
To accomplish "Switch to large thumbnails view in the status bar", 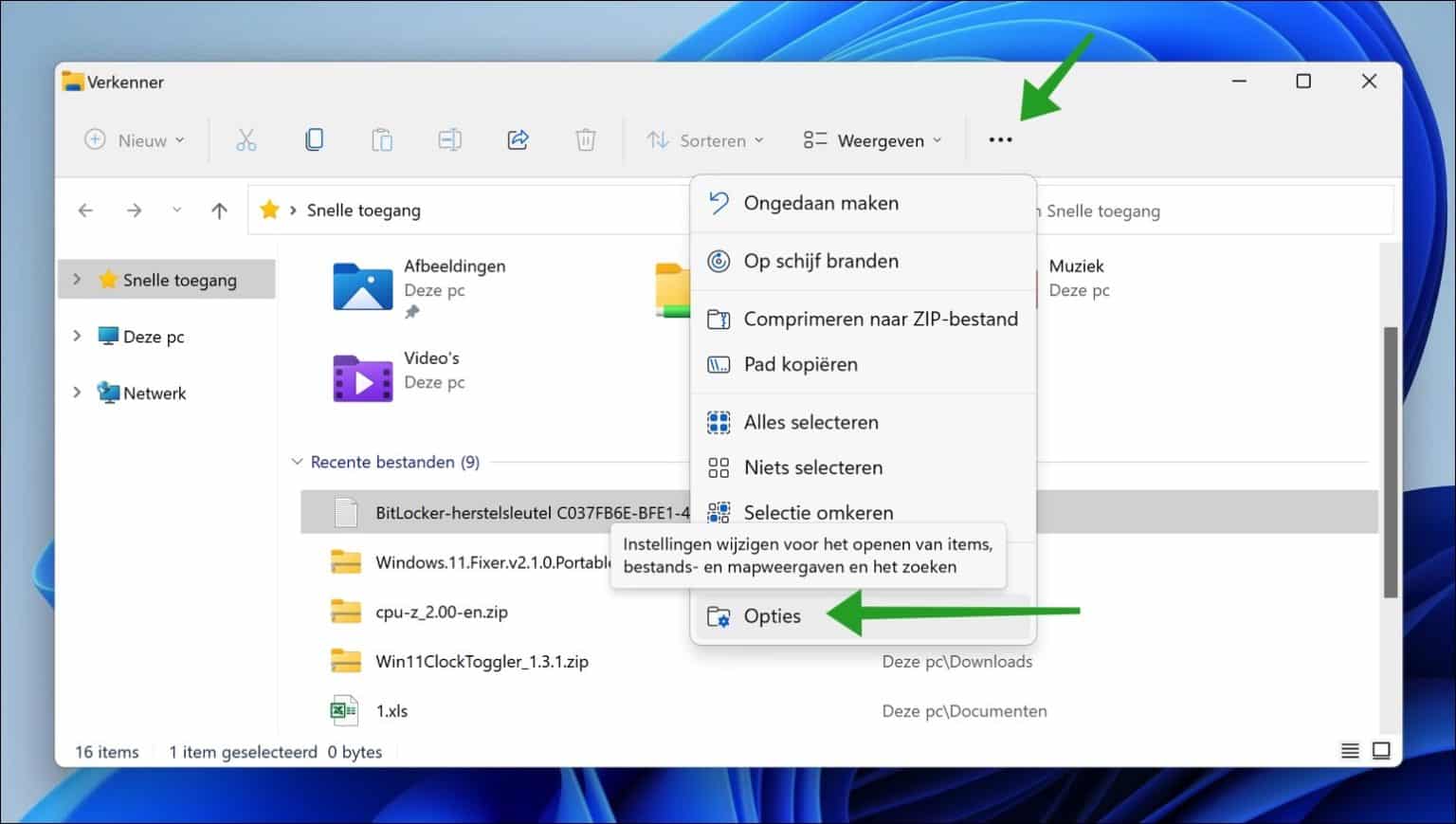I will 1380,750.
